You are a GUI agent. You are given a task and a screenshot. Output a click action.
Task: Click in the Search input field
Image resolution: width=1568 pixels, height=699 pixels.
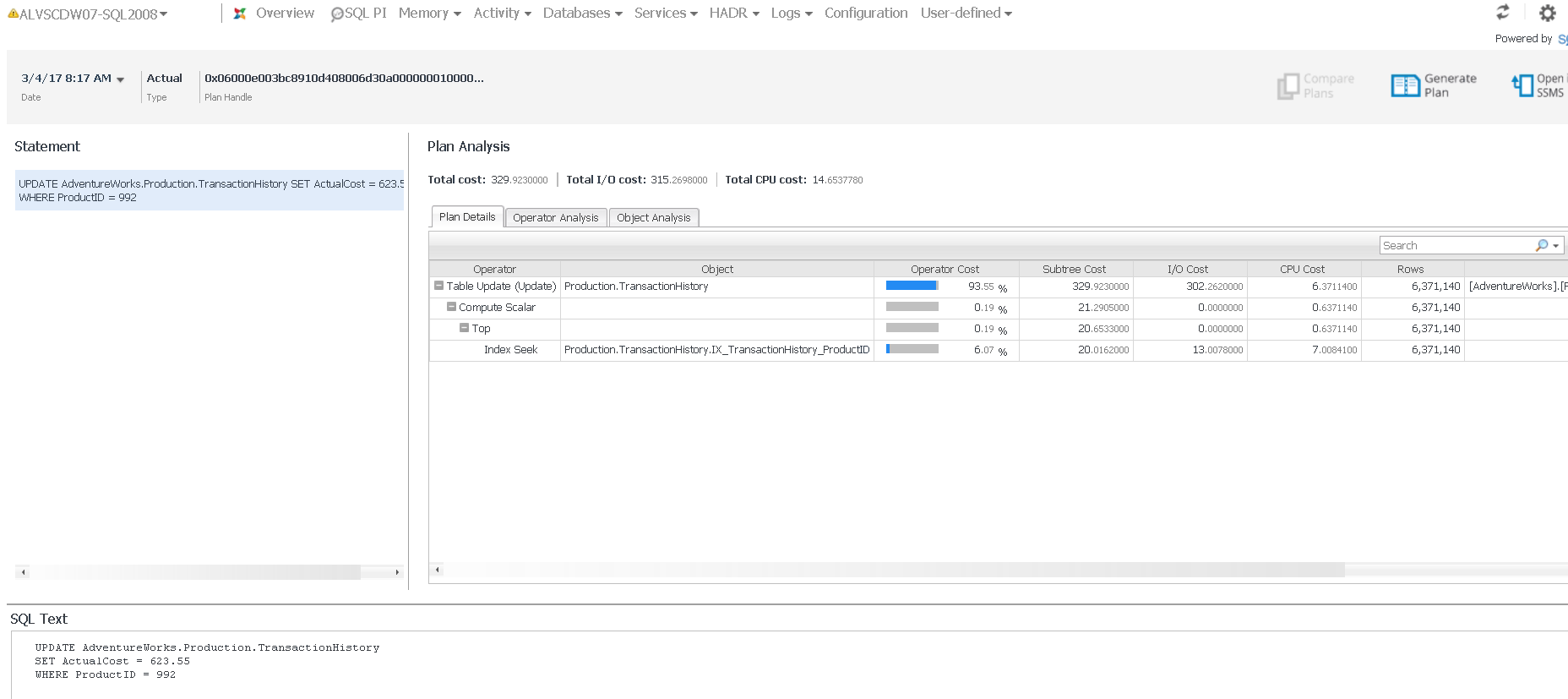[1455, 245]
